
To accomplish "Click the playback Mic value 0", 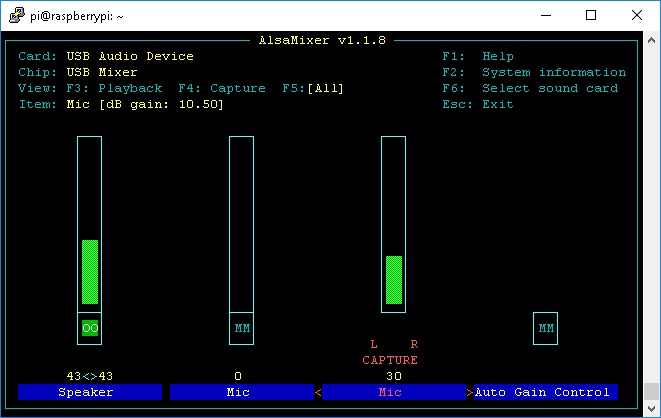I will pos(238,376).
